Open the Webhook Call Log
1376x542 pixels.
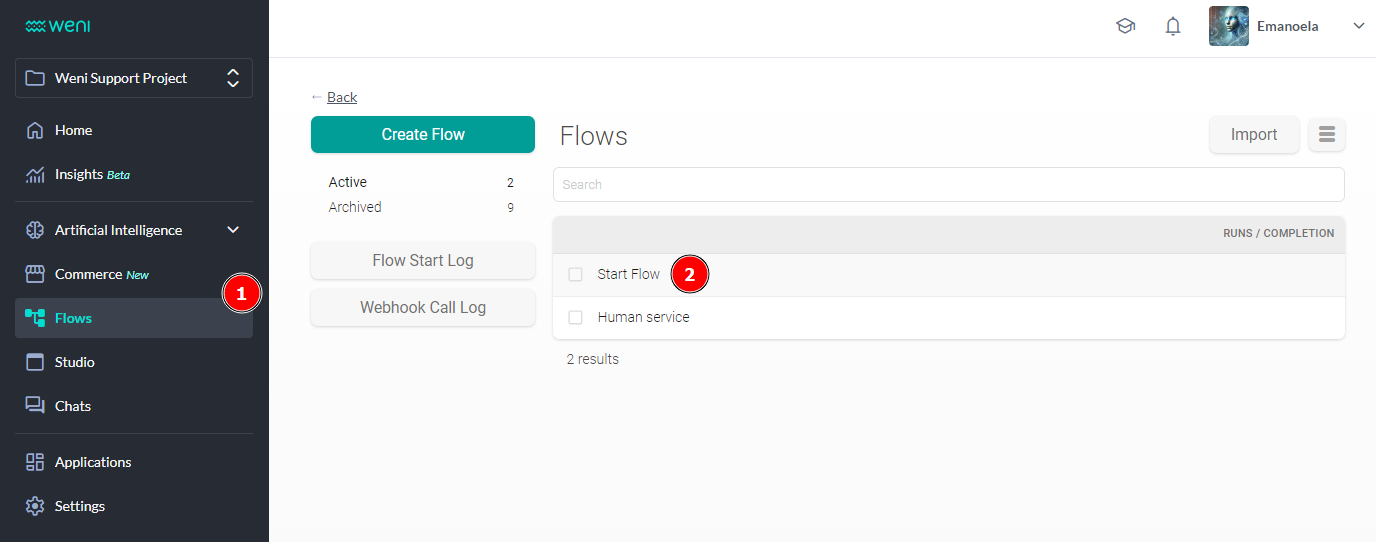(x=423, y=308)
